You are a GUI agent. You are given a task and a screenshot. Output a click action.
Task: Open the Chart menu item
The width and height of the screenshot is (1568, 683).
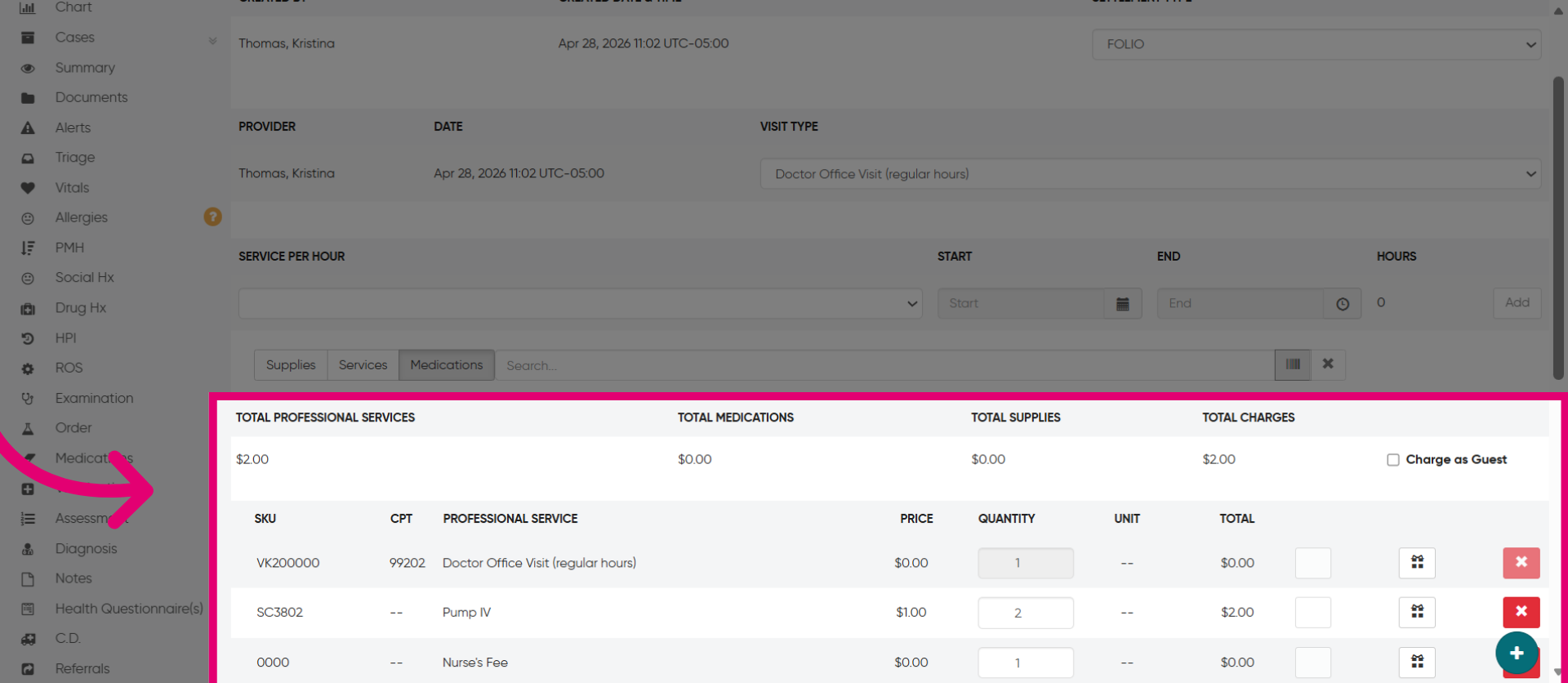pos(73,7)
